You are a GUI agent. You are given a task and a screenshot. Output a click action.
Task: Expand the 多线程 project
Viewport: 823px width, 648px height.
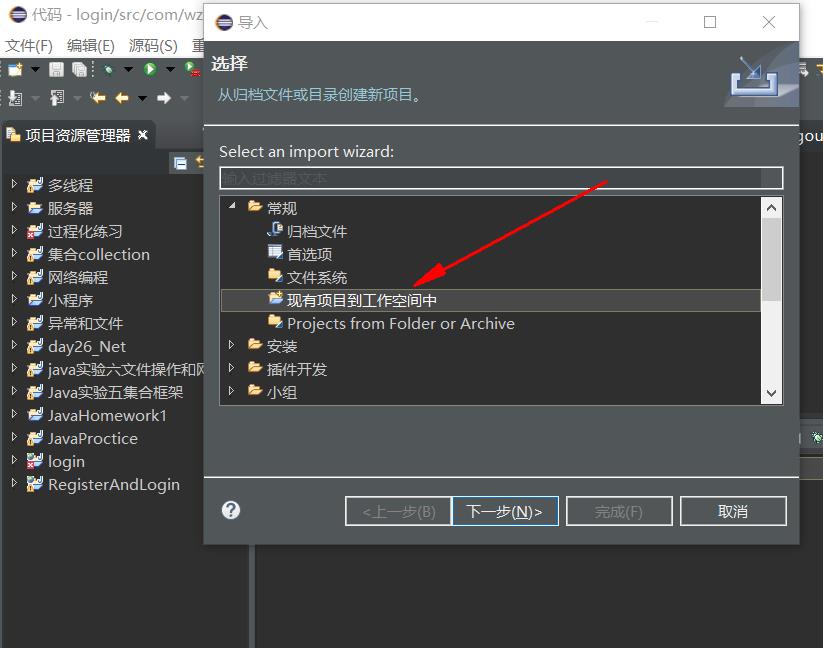pos(14,184)
